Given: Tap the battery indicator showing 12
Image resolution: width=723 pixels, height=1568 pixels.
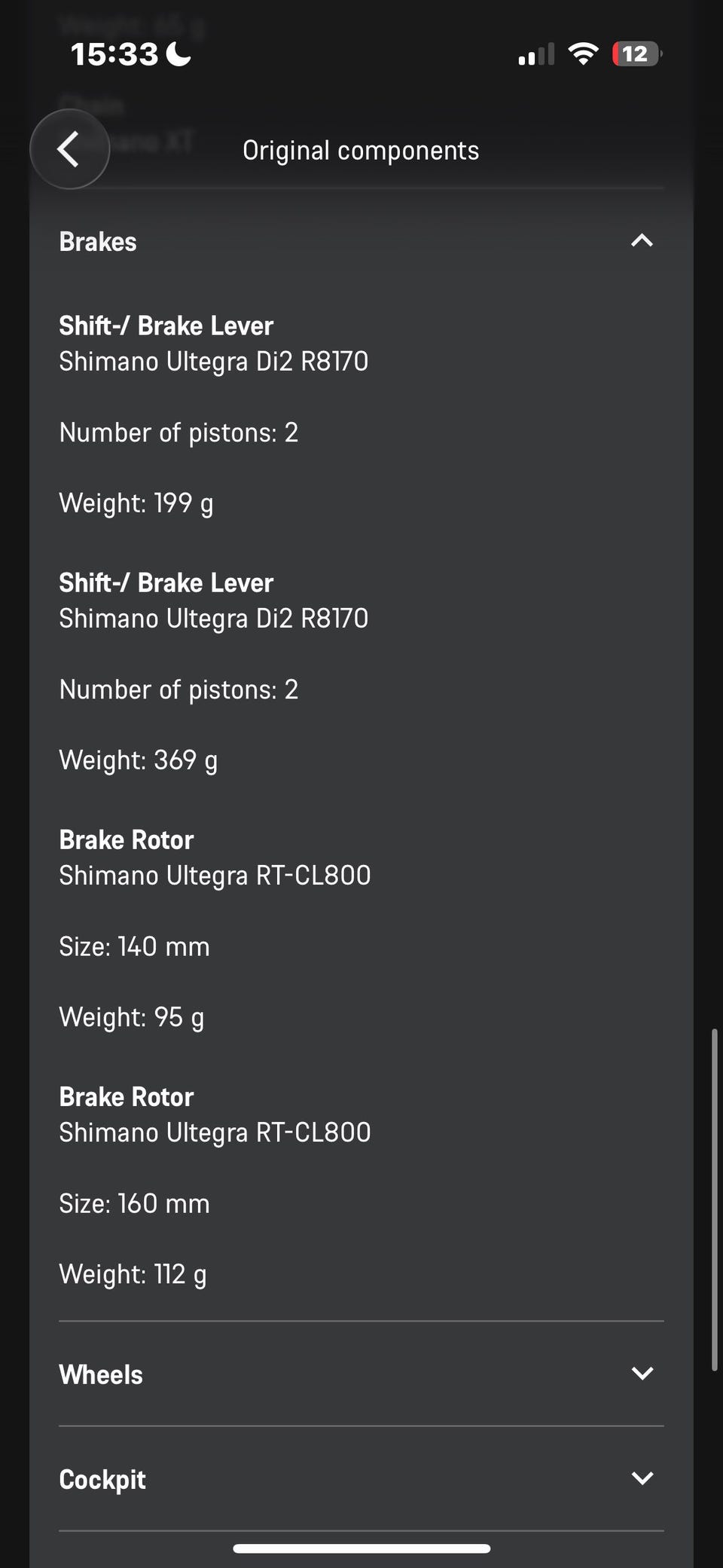Looking at the screenshot, I should click(637, 54).
